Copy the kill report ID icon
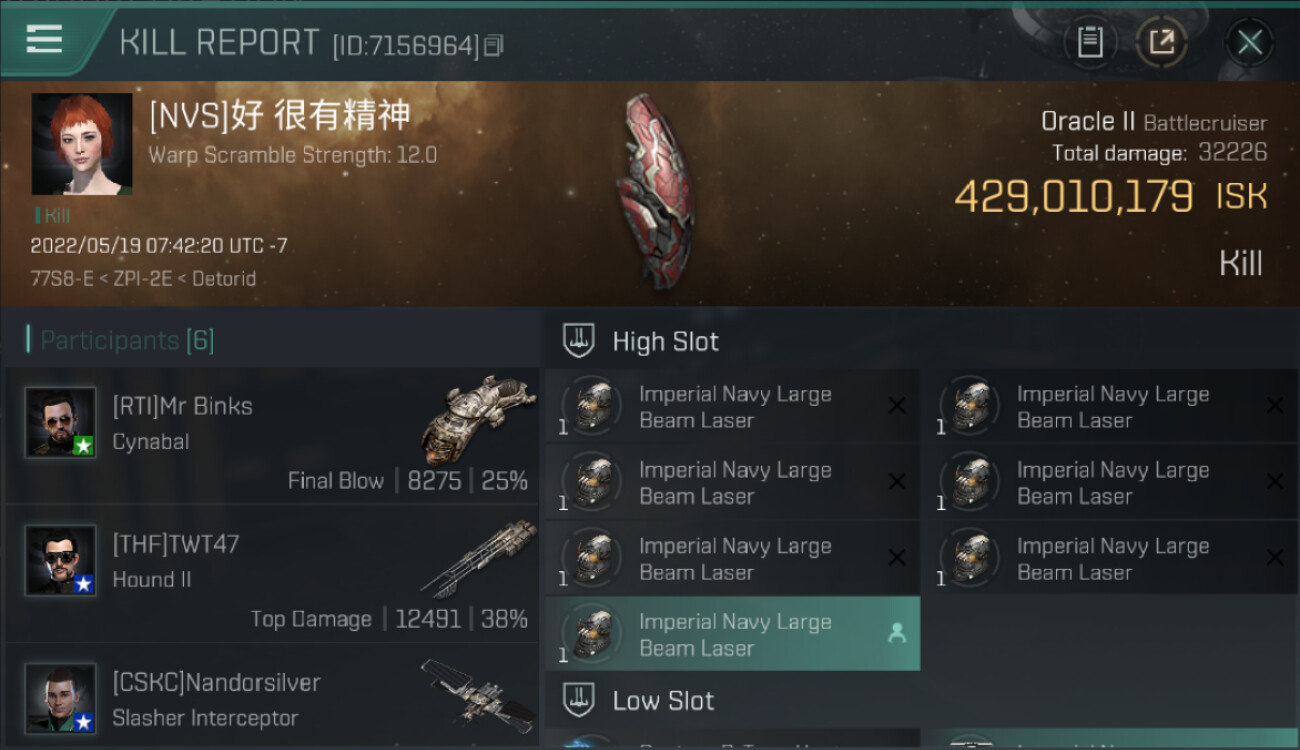 493,45
